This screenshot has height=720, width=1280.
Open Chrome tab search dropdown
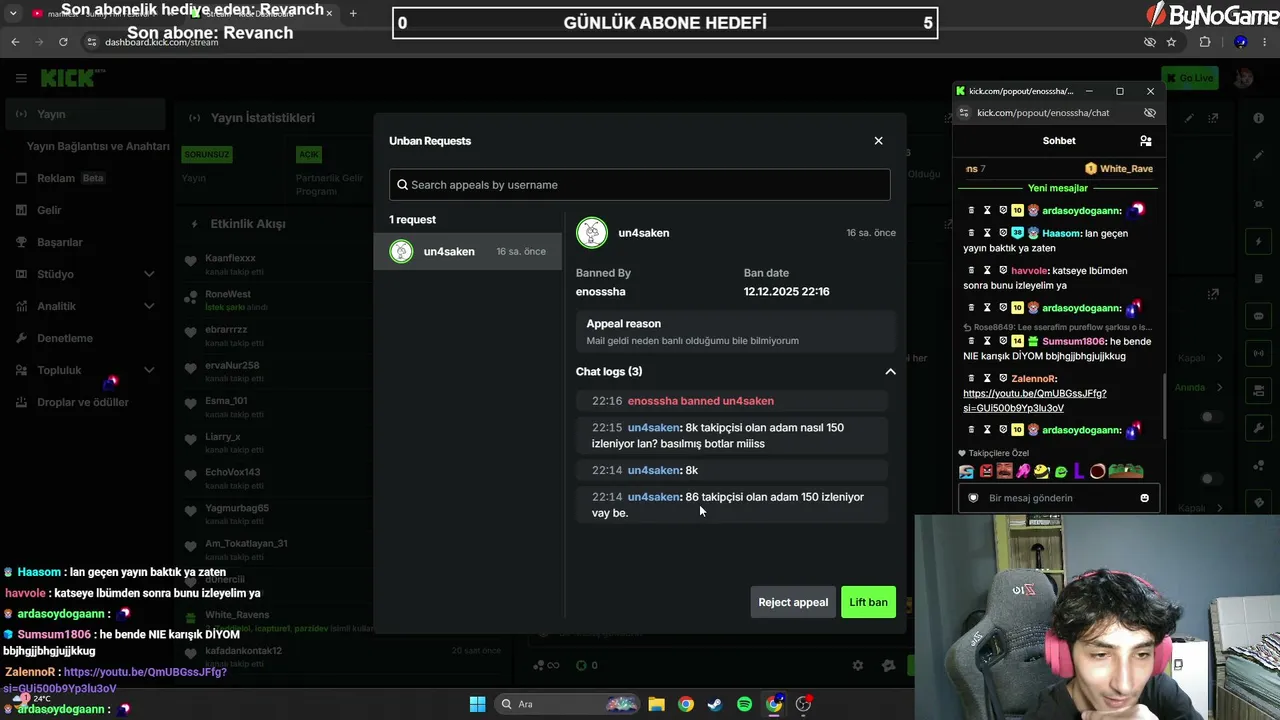[x=13, y=14]
